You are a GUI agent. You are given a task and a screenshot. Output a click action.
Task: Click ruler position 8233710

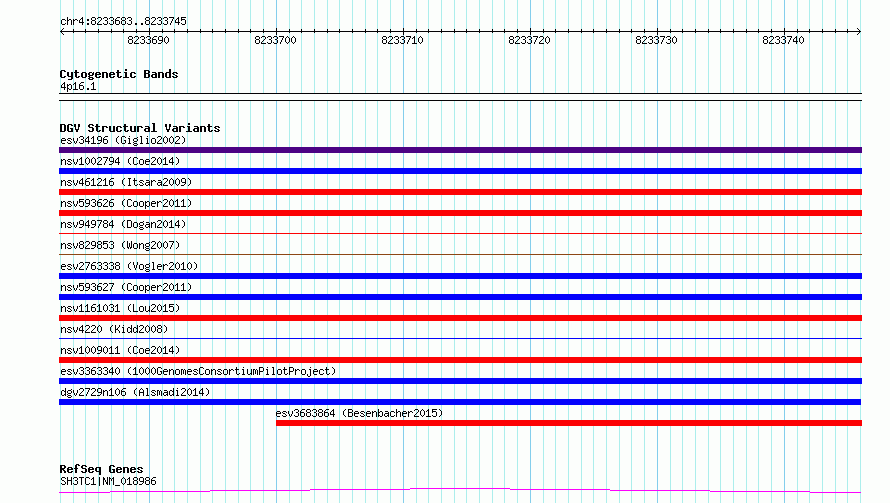(x=402, y=40)
